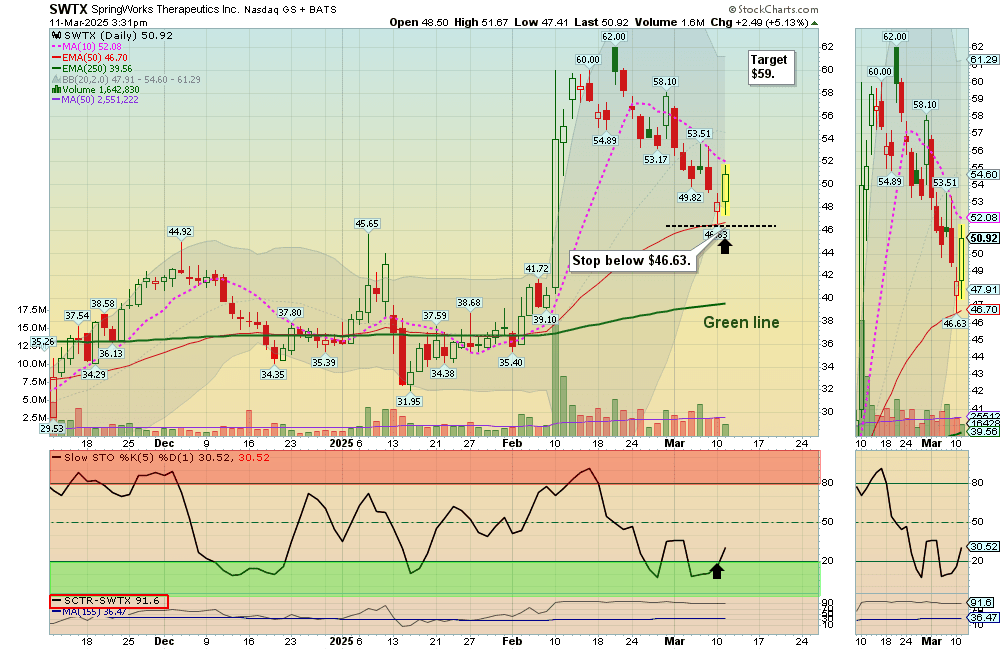
Task: Select the Last 50.92 value in the header
Action: click(601, 22)
